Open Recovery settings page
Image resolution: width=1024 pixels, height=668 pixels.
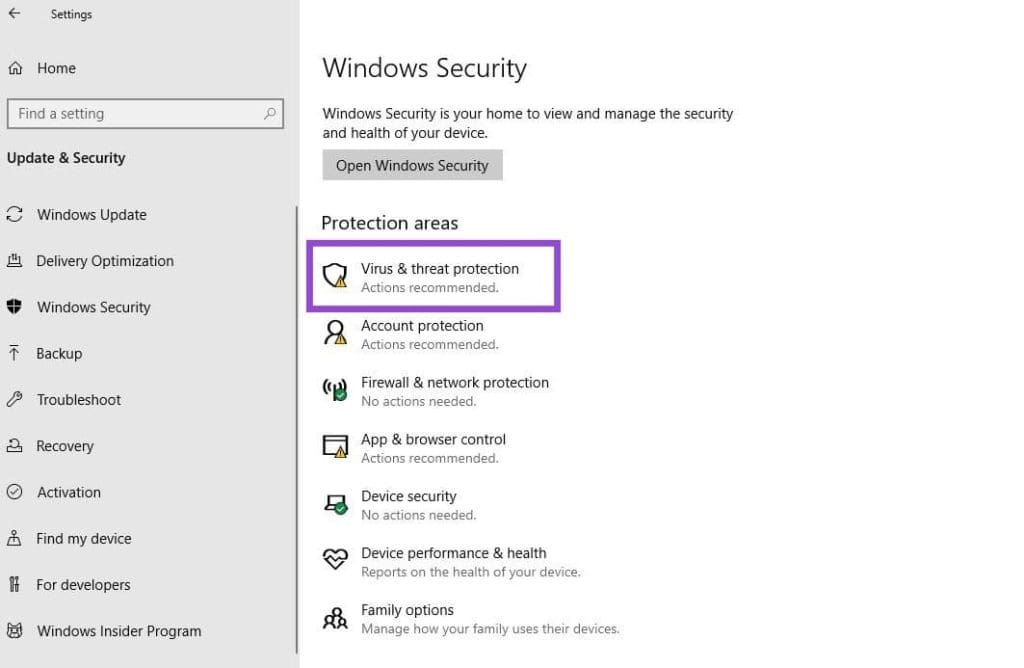coord(64,446)
